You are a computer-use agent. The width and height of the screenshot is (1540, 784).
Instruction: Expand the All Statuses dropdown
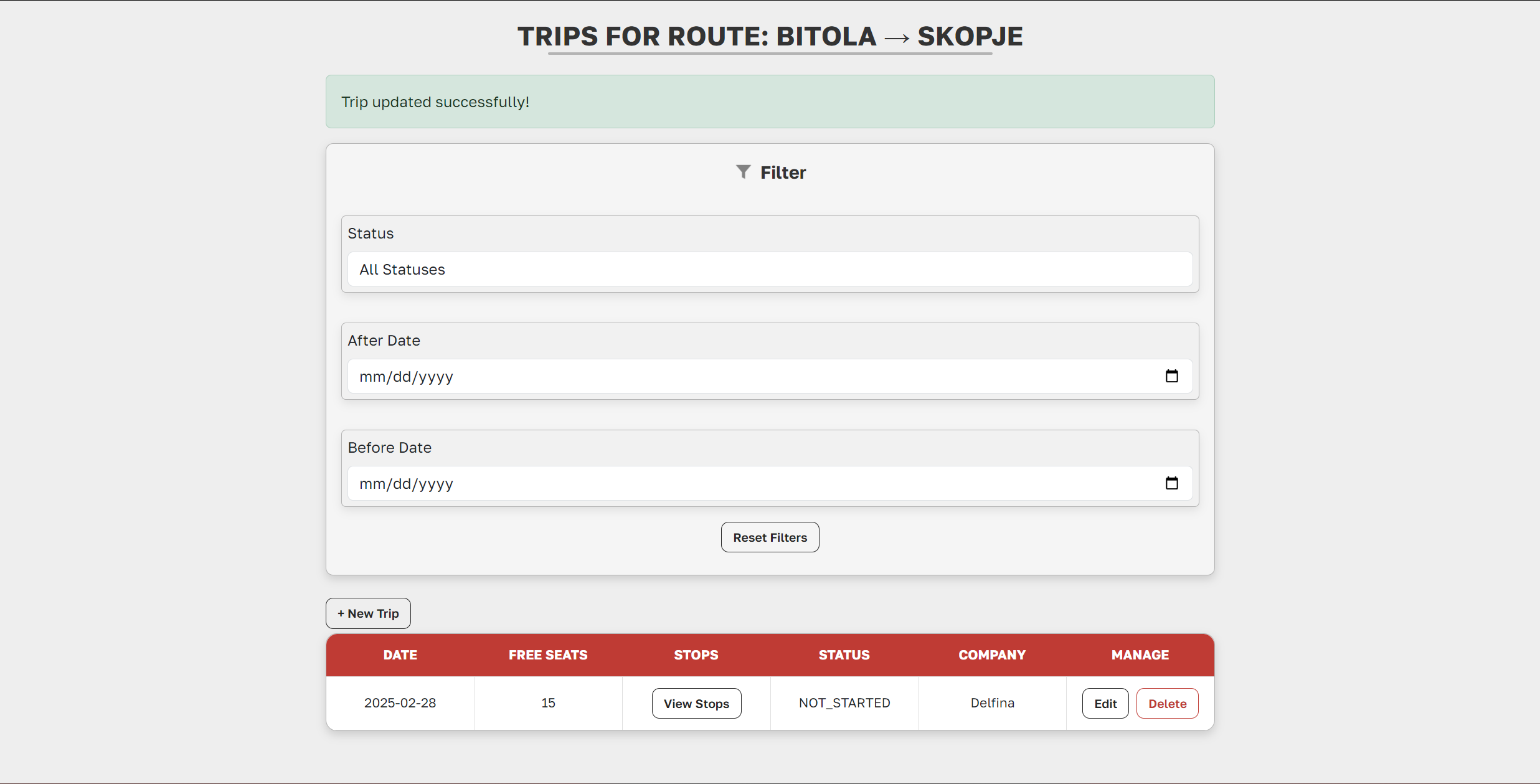click(770, 269)
